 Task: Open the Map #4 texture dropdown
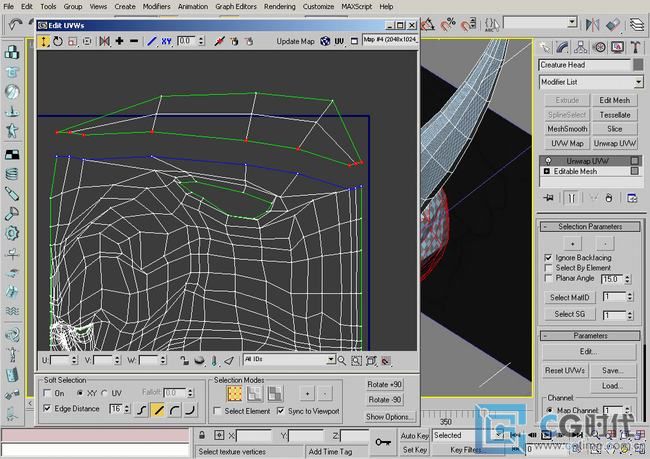(x=390, y=40)
